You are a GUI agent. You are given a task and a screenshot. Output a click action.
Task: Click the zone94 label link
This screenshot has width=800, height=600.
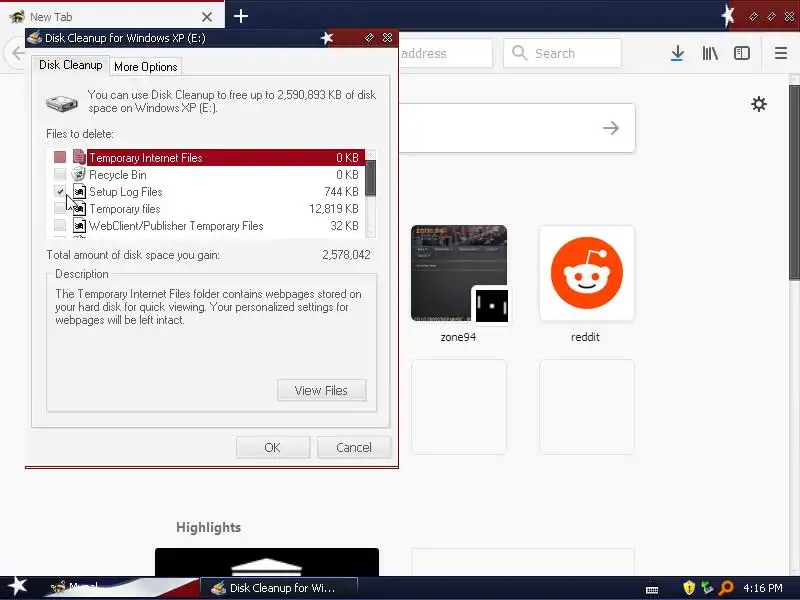click(458, 337)
